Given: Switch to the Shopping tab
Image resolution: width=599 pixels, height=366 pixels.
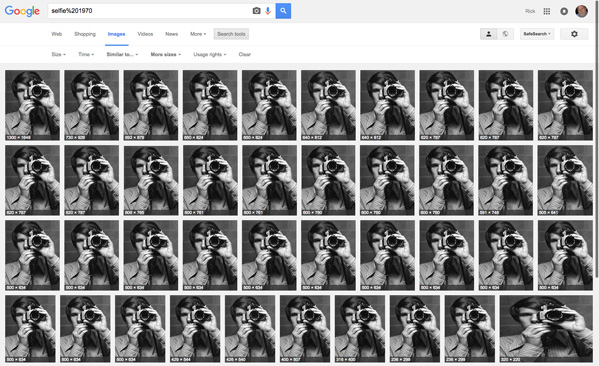Looking at the screenshot, I should click(x=85, y=34).
